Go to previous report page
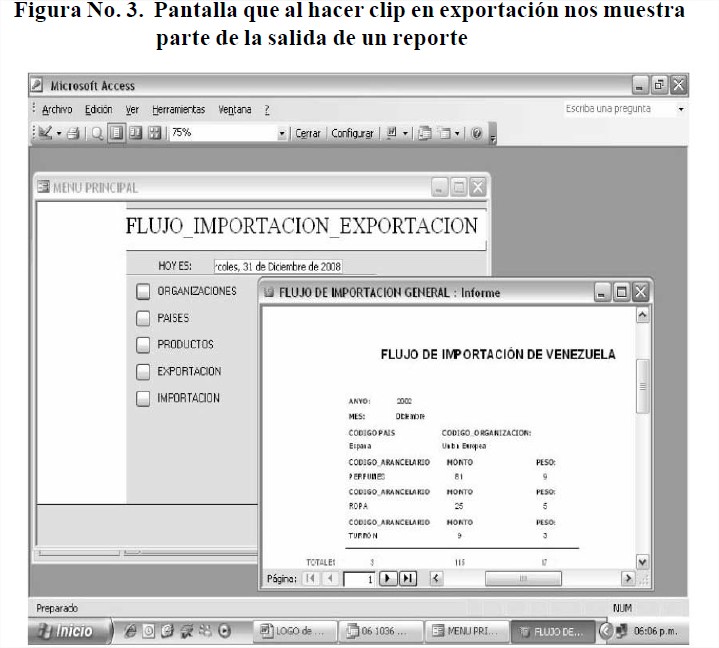The image size is (719, 648). tap(330, 578)
